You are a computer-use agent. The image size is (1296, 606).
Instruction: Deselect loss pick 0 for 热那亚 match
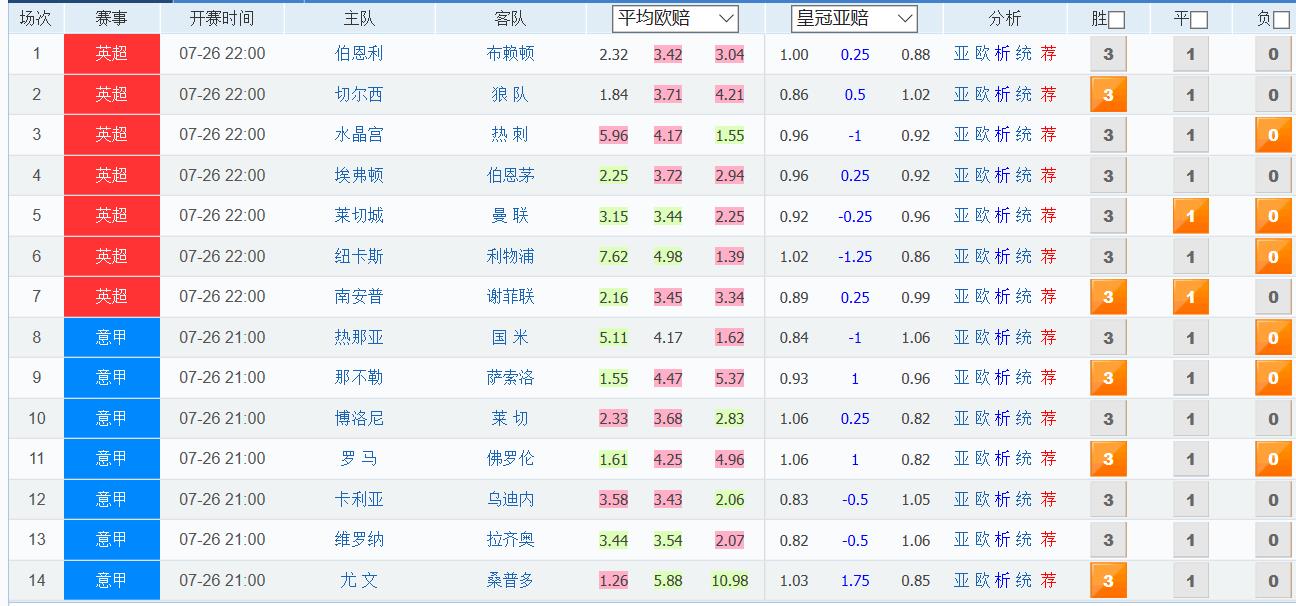point(1273,338)
